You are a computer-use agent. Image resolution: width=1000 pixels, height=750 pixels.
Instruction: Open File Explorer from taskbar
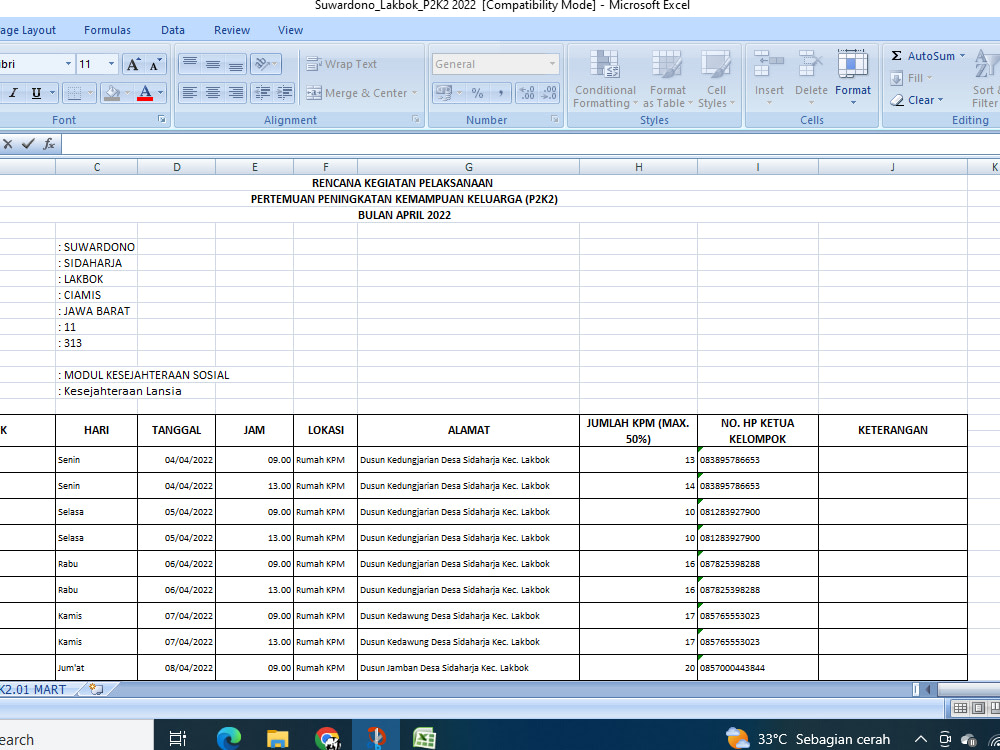(x=277, y=739)
